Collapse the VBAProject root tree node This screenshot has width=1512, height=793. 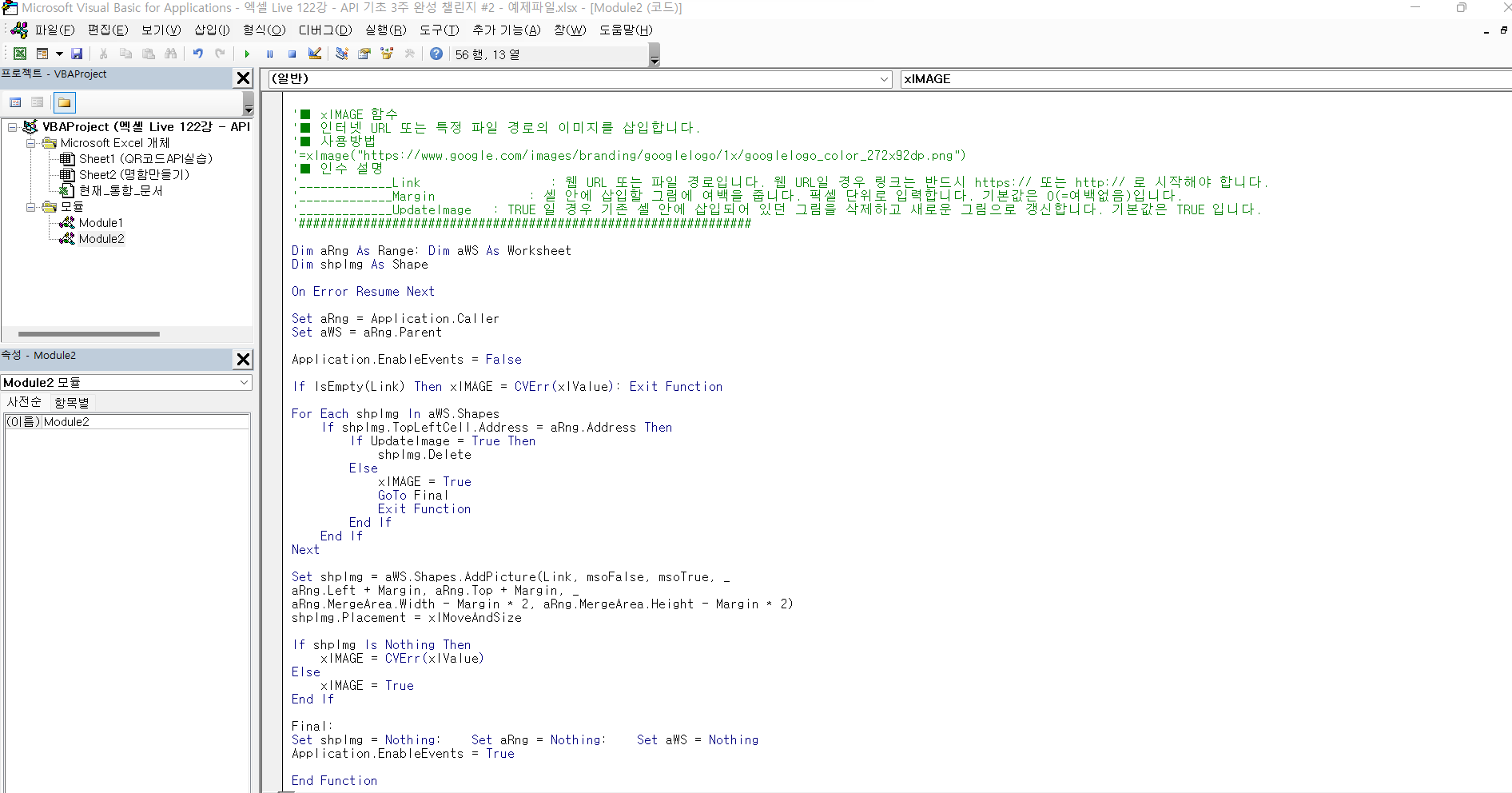pos(12,127)
